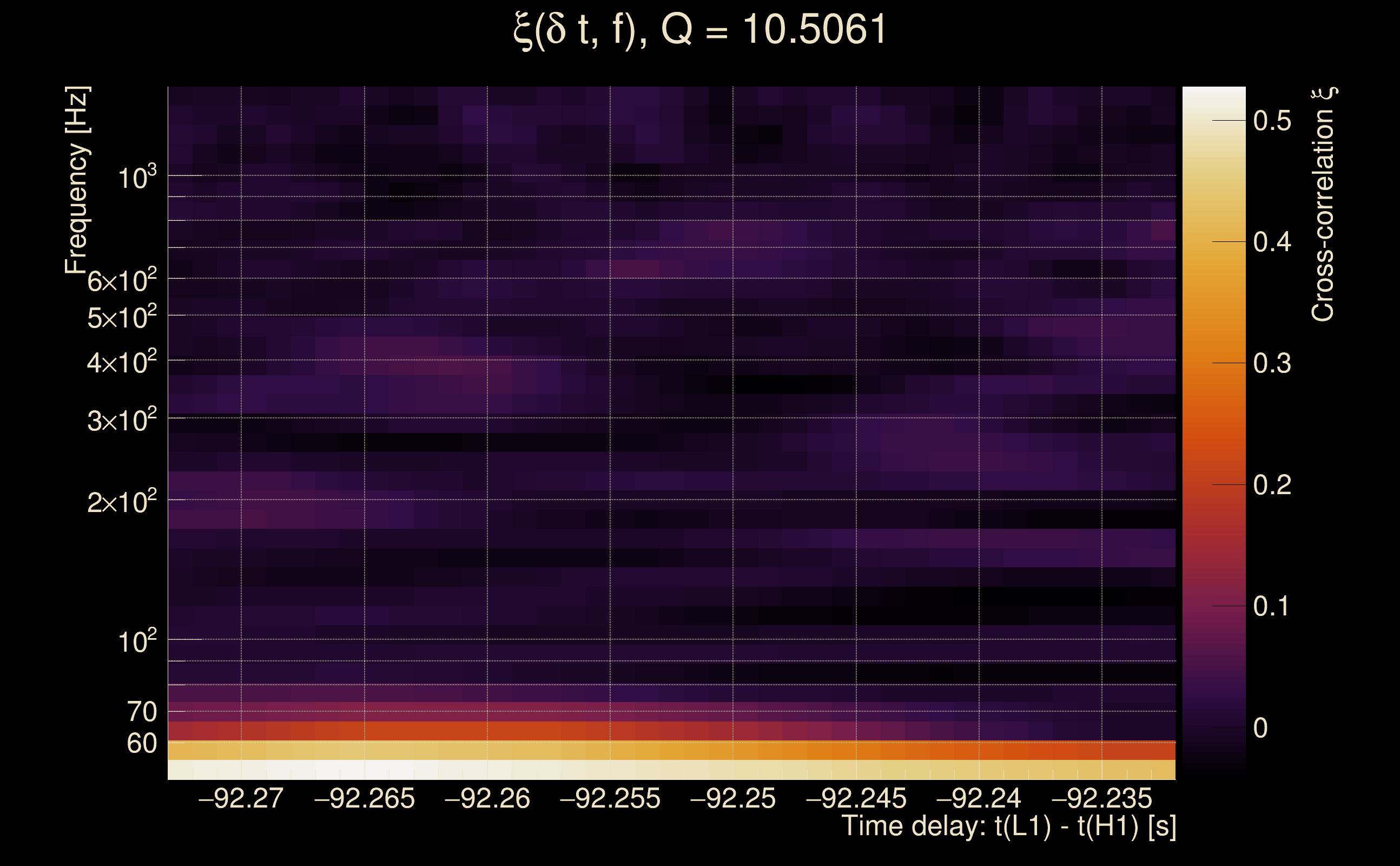Click the 0 tick label on colorbar

point(1260,728)
